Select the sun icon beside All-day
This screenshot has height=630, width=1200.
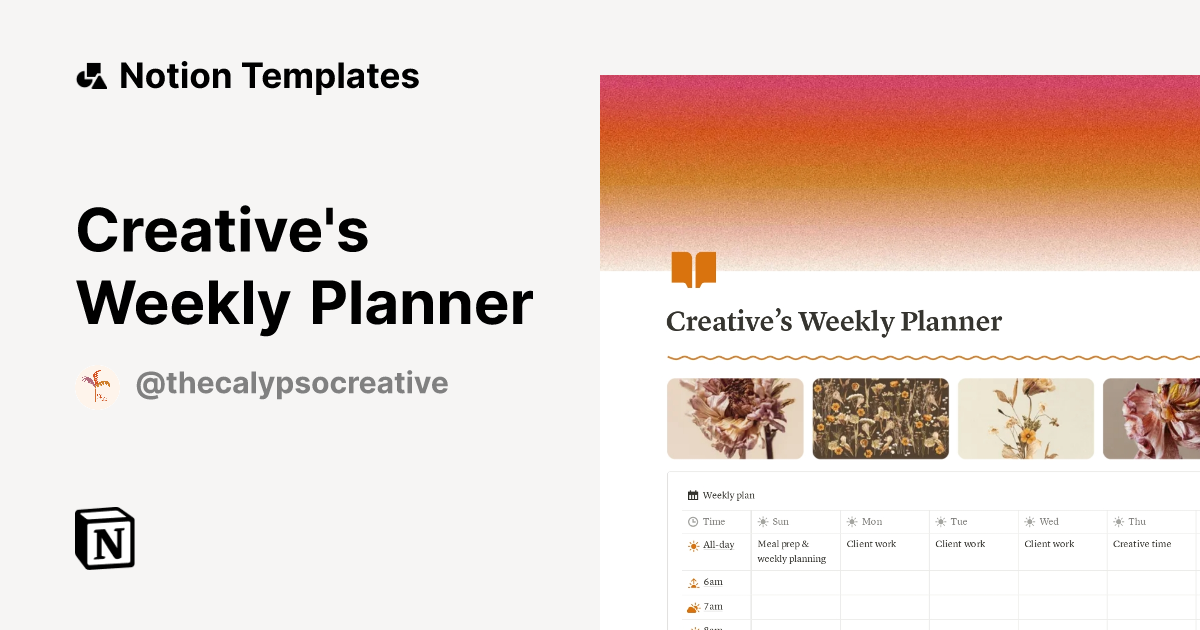[692, 545]
